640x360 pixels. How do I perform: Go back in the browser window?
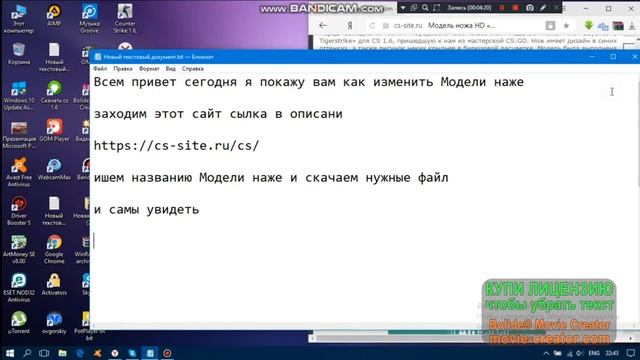tap(323, 25)
